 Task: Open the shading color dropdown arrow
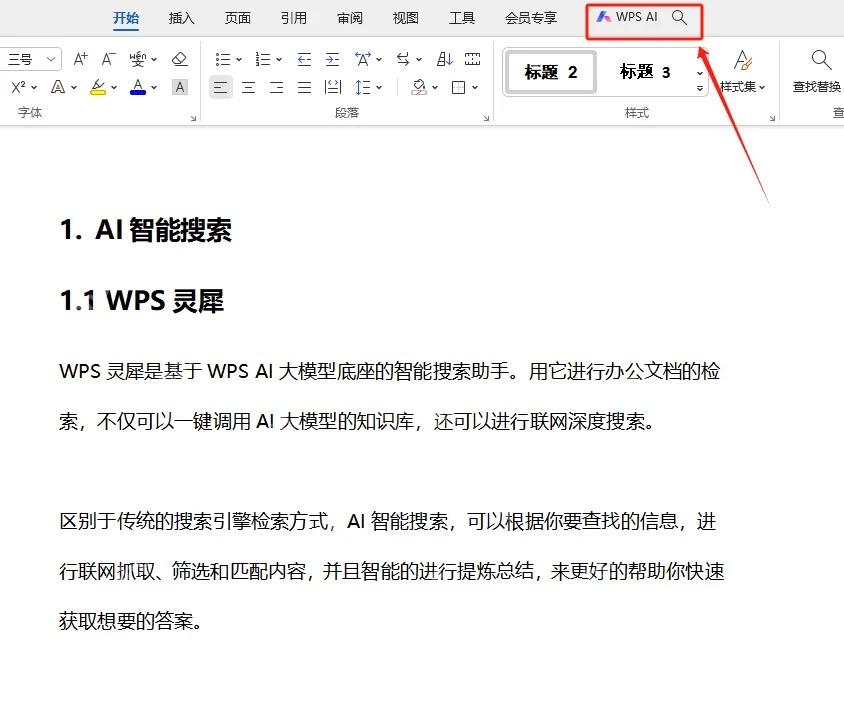click(x=435, y=87)
